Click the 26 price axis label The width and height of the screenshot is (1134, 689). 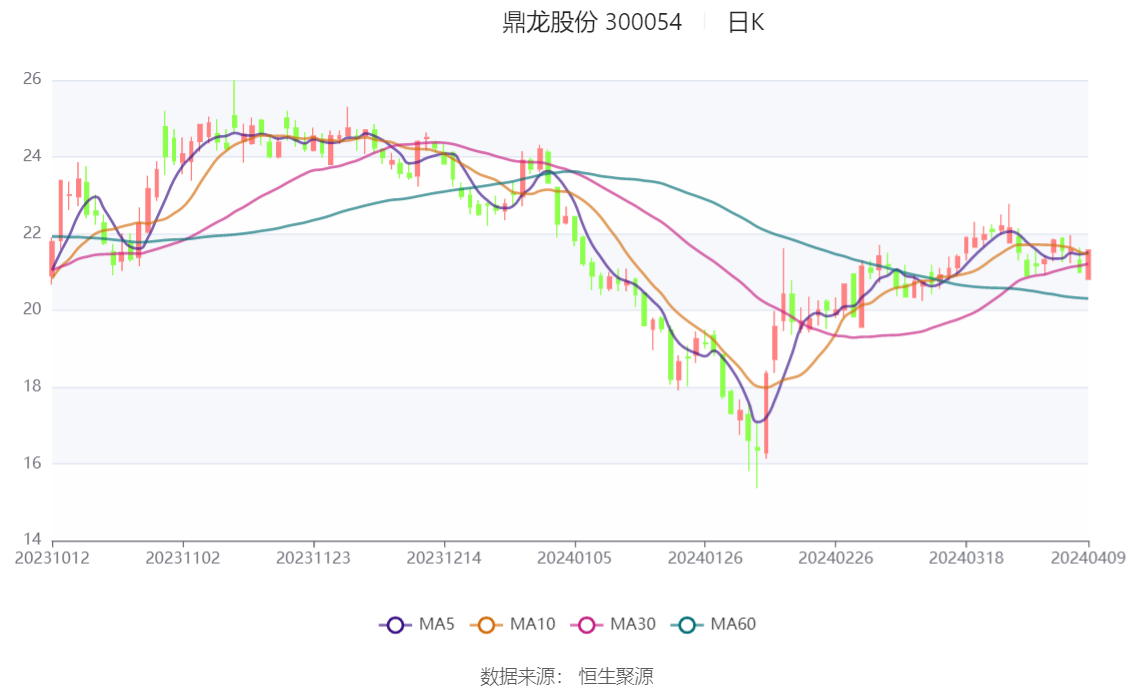tap(32, 79)
